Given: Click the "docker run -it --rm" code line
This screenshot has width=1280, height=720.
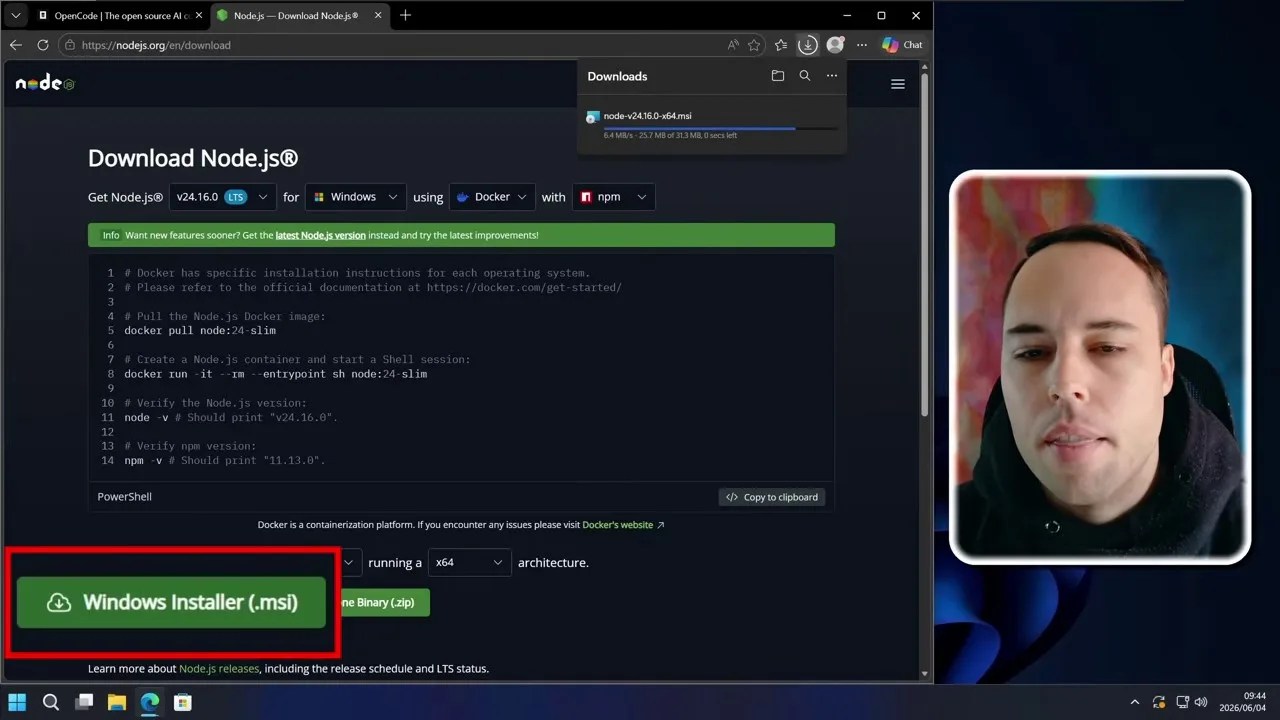Looking at the screenshot, I should coord(276,374).
